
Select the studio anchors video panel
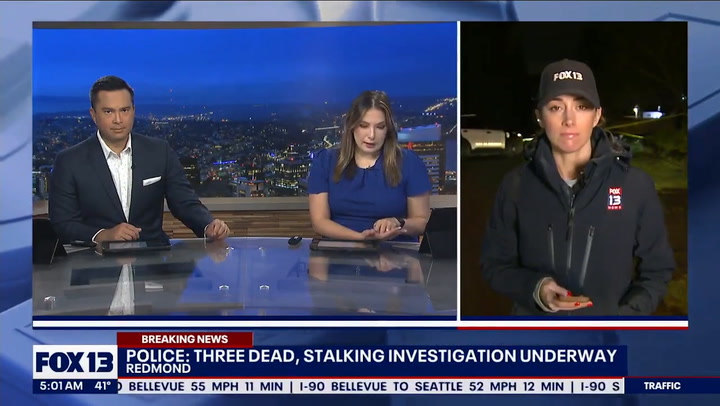click(x=244, y=170)
